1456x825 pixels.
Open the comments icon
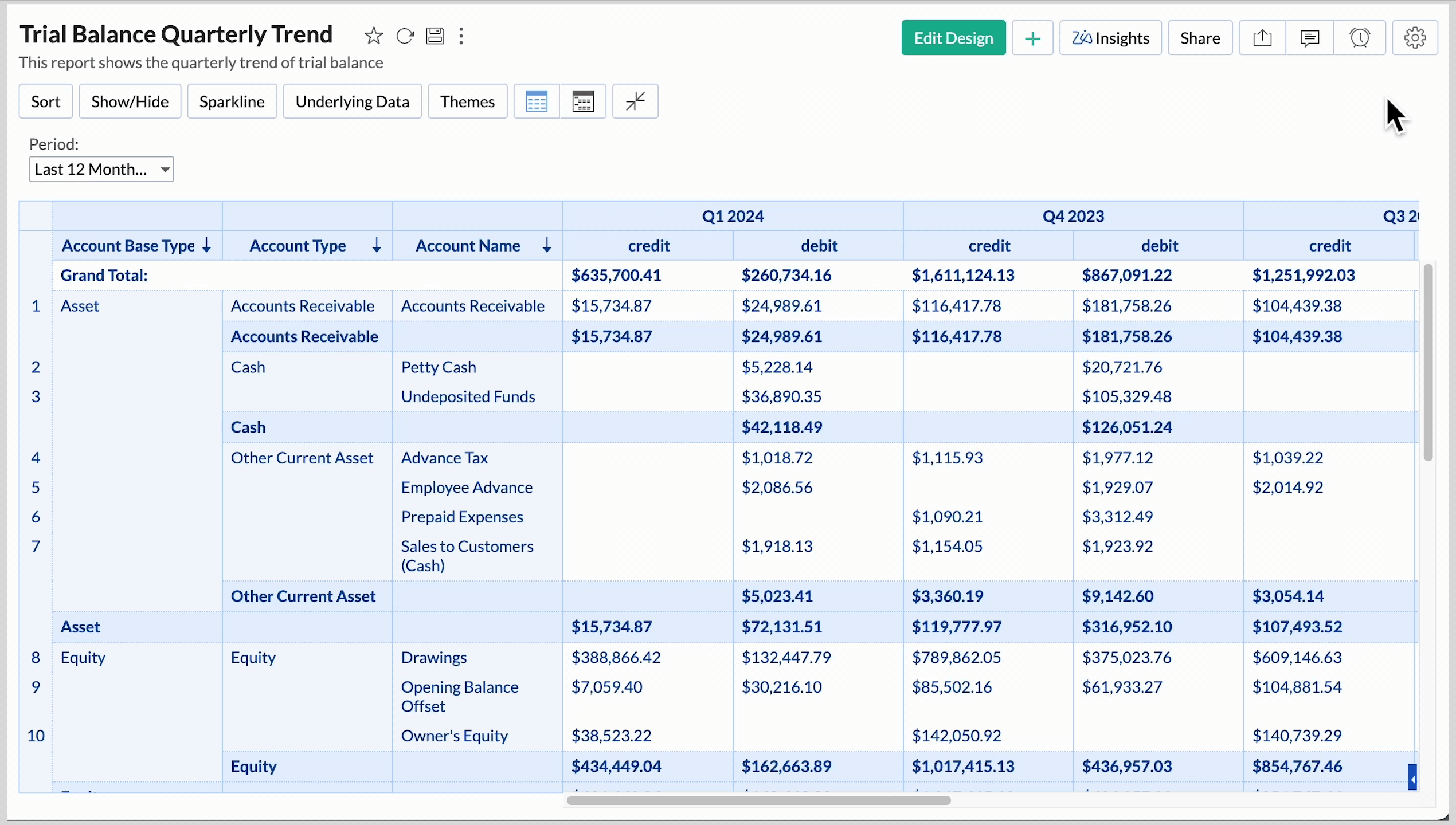(1310, 38)
